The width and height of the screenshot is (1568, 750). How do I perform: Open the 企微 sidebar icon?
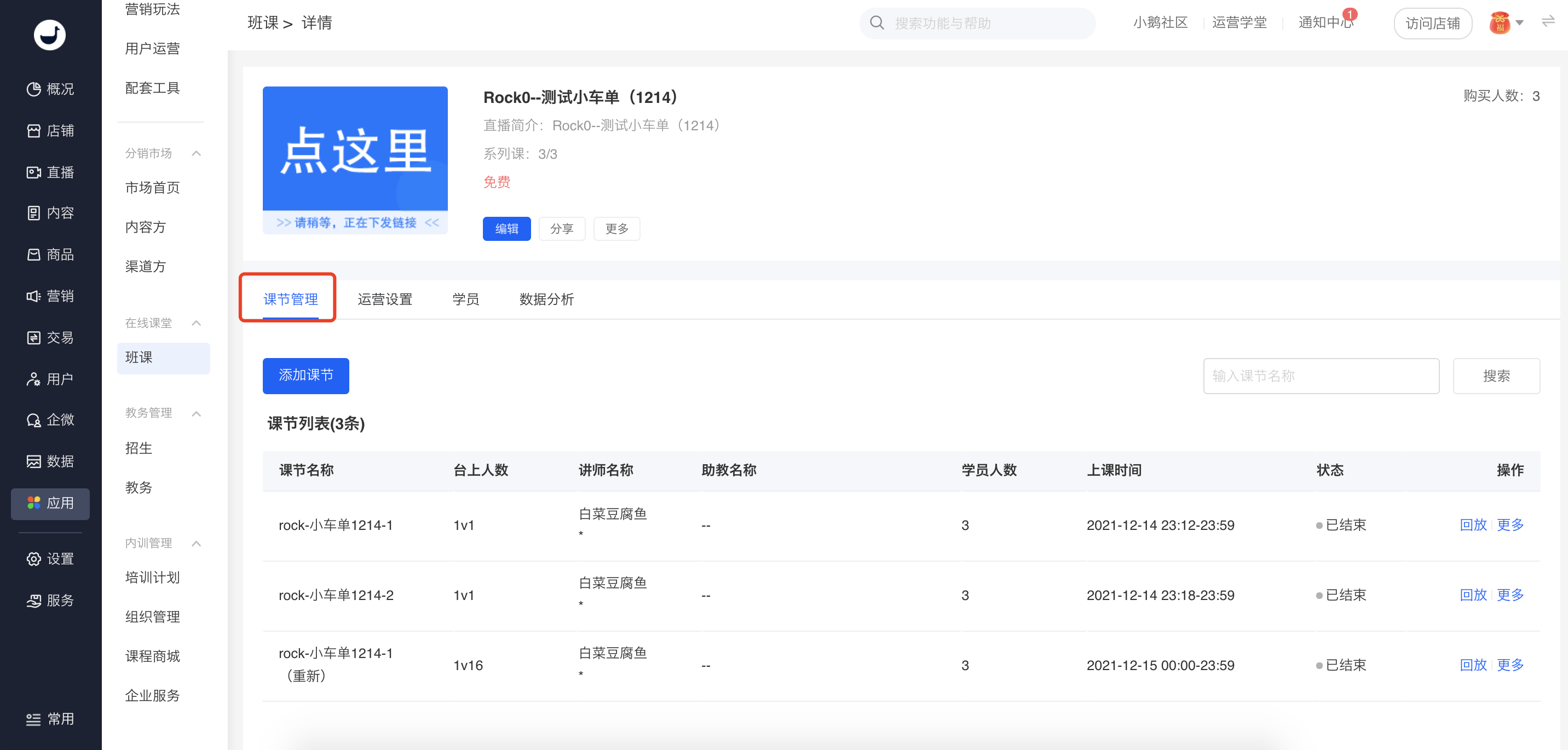coord(34,420)
